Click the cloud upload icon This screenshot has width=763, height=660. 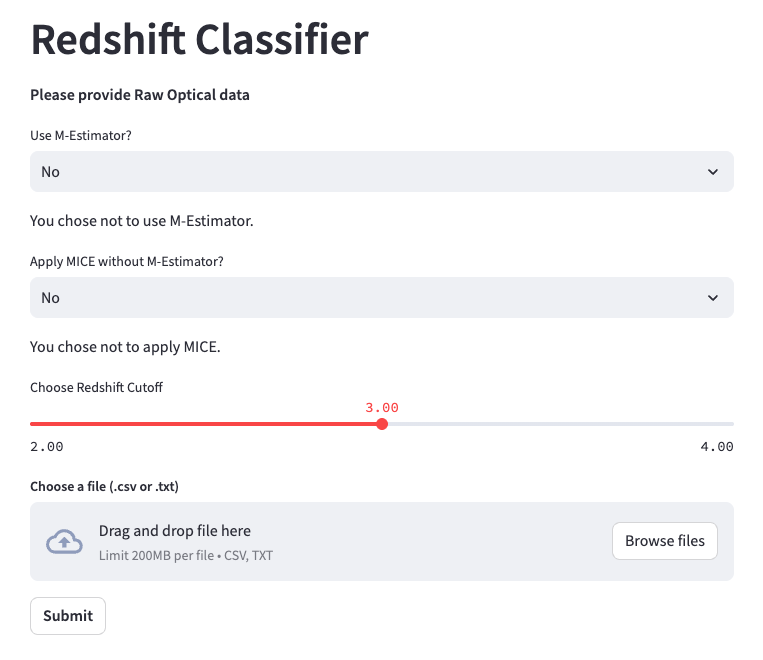(64, 541)
